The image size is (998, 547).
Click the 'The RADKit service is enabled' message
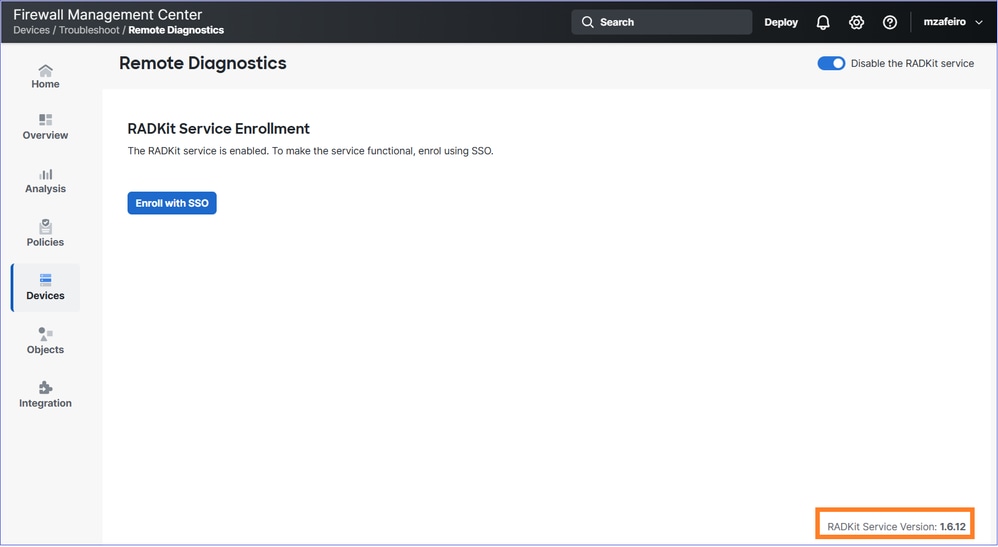coord(311,151)
